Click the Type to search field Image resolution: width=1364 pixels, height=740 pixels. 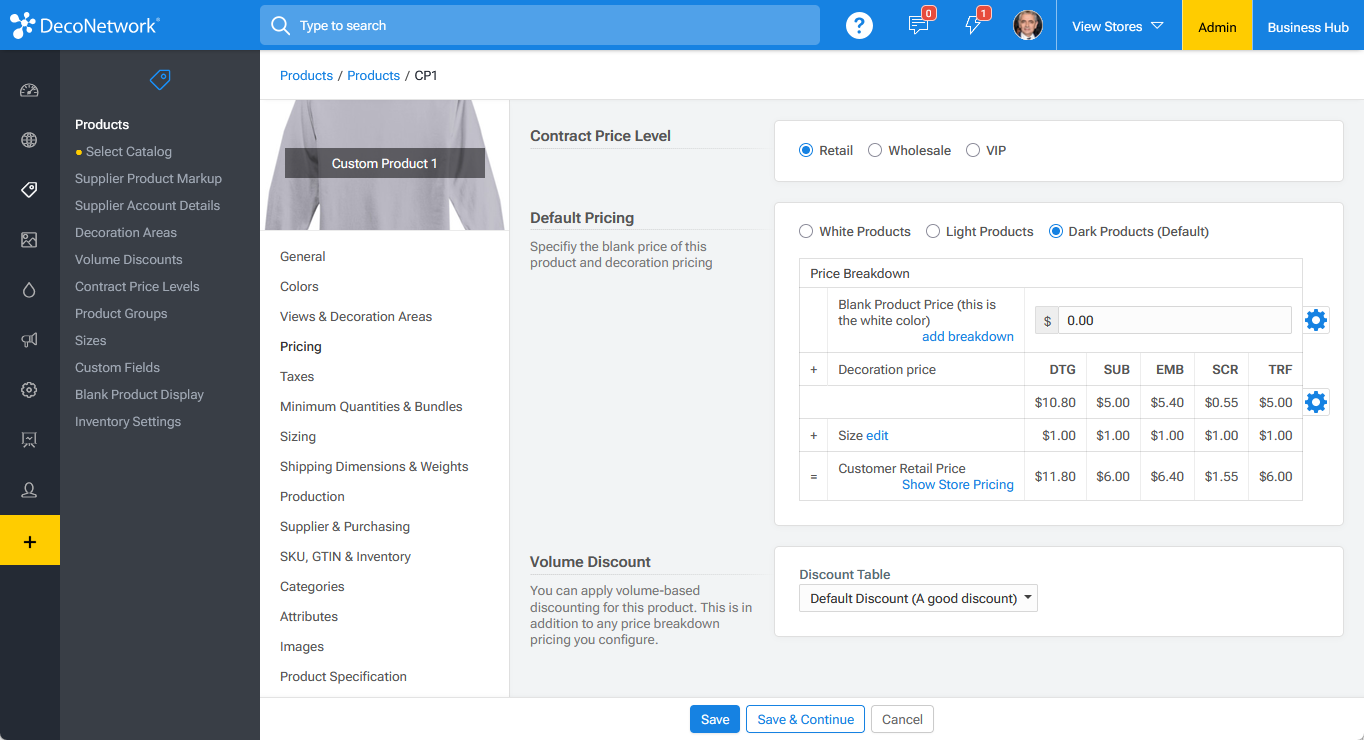(540, 25)
